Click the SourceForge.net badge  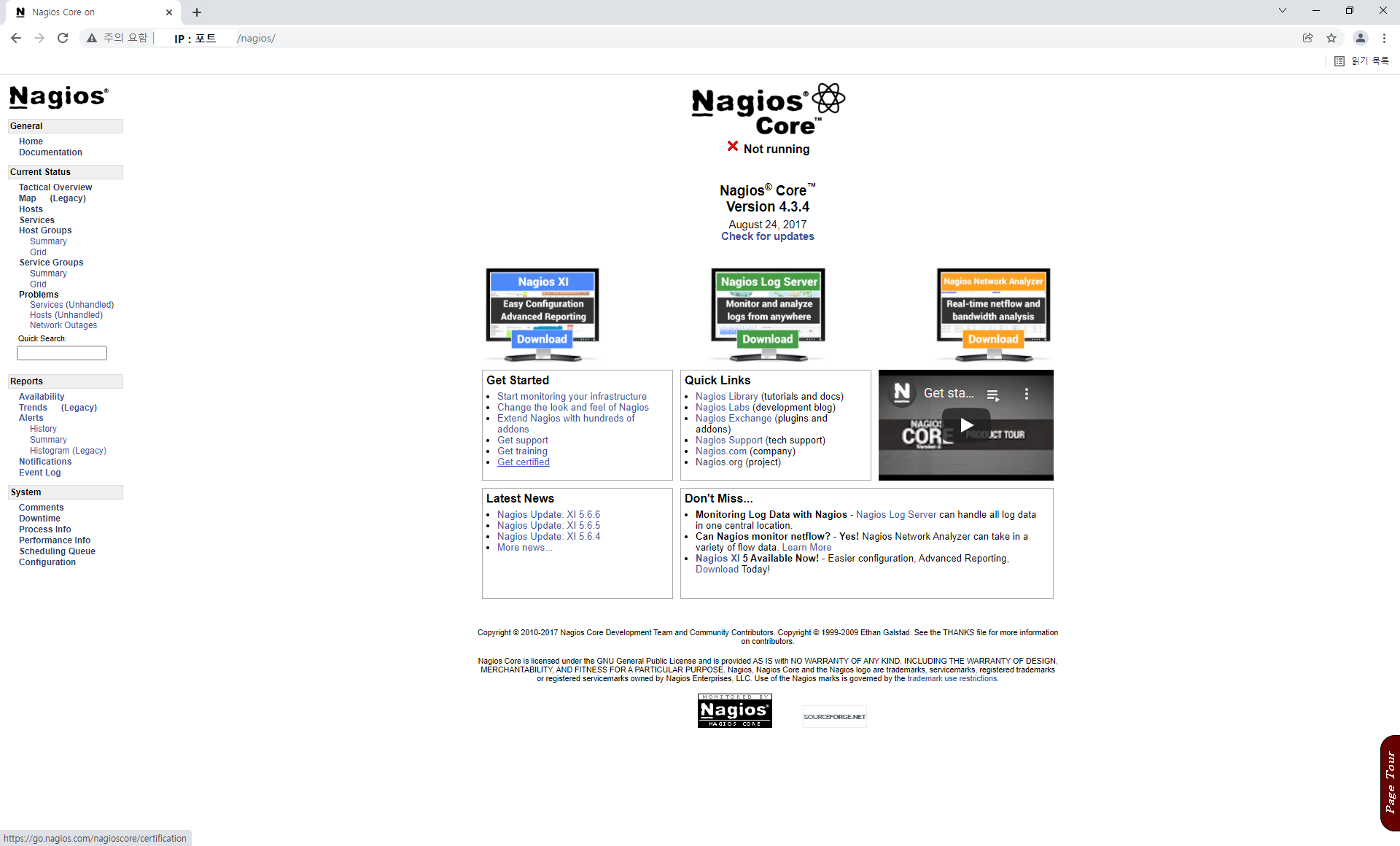[x=834, y=716]
